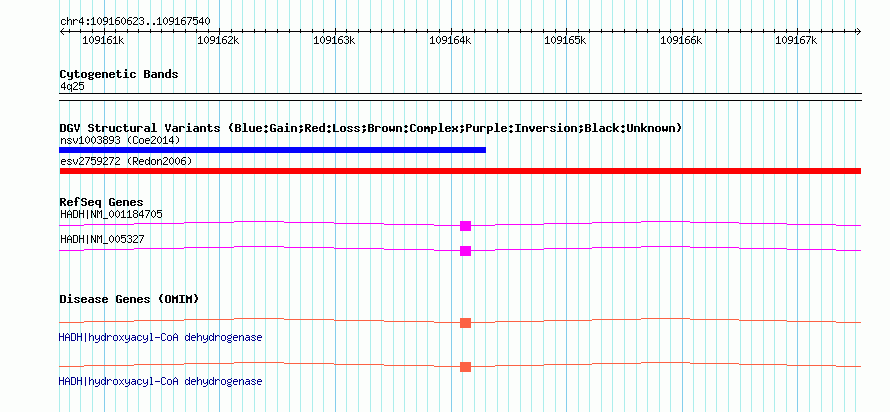Click the Cytogenetic Bands track title
The height and width of the screenshot is (412, 890).
119,74
